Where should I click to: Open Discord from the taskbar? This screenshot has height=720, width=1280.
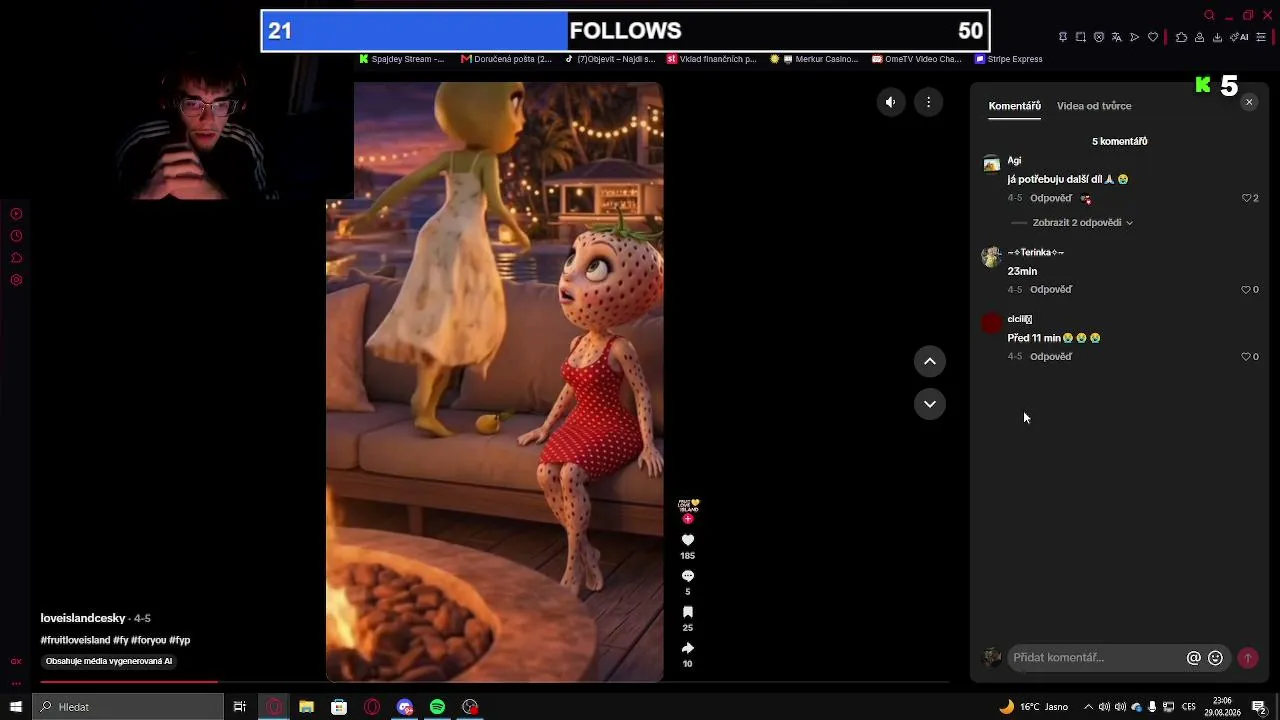[405, 707]
